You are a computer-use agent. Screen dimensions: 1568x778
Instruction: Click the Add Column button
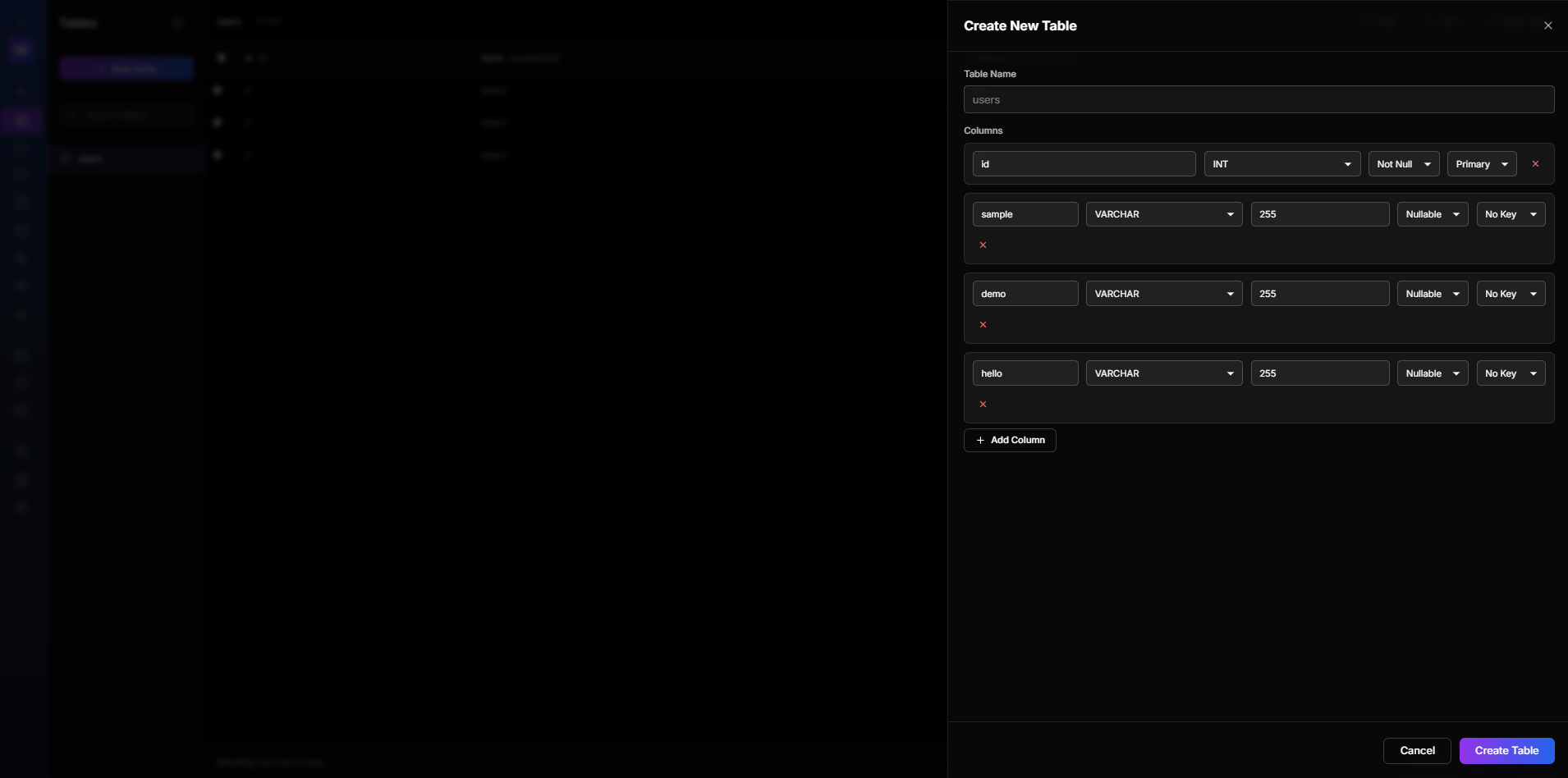click(x=1010, y=440)
